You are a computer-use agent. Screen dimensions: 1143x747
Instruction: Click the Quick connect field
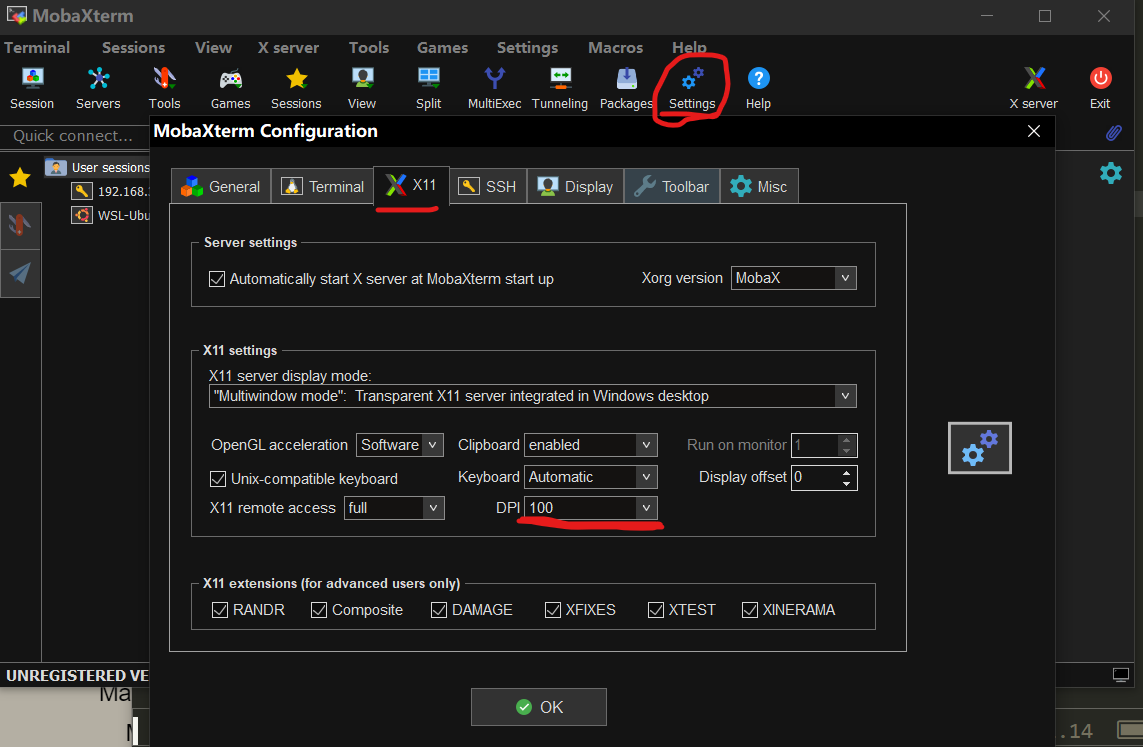74,136
